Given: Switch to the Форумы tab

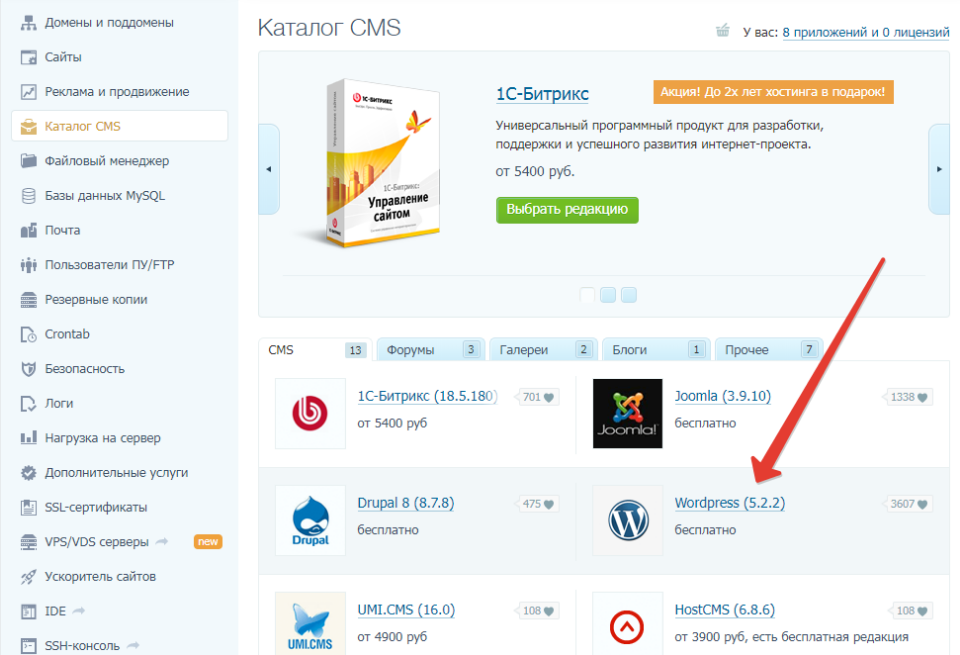Looking at the screenshot, I should tap(430, 350).
